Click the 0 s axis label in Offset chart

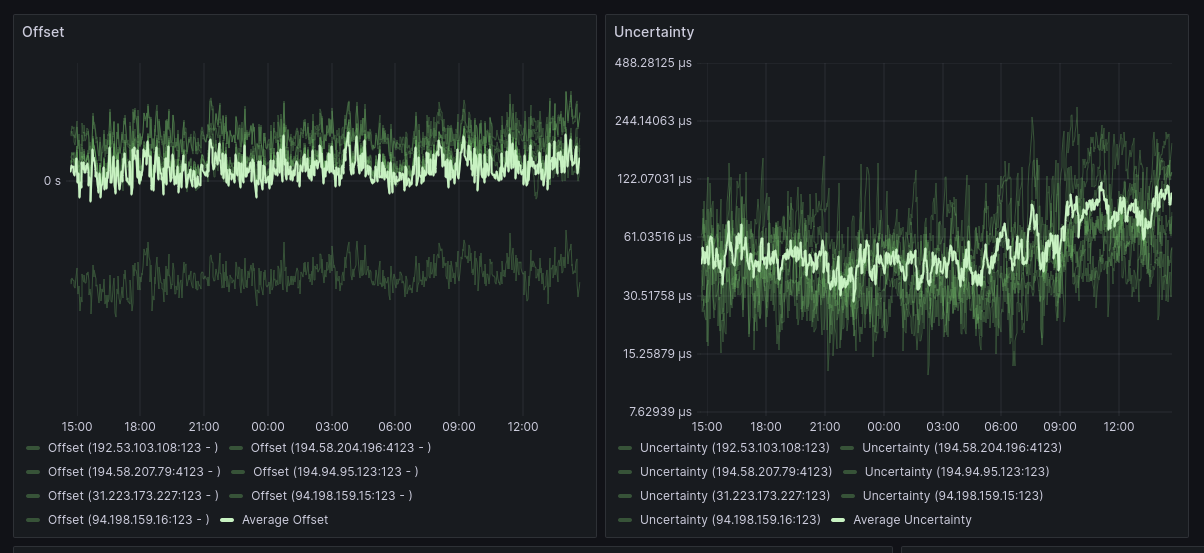51,181
